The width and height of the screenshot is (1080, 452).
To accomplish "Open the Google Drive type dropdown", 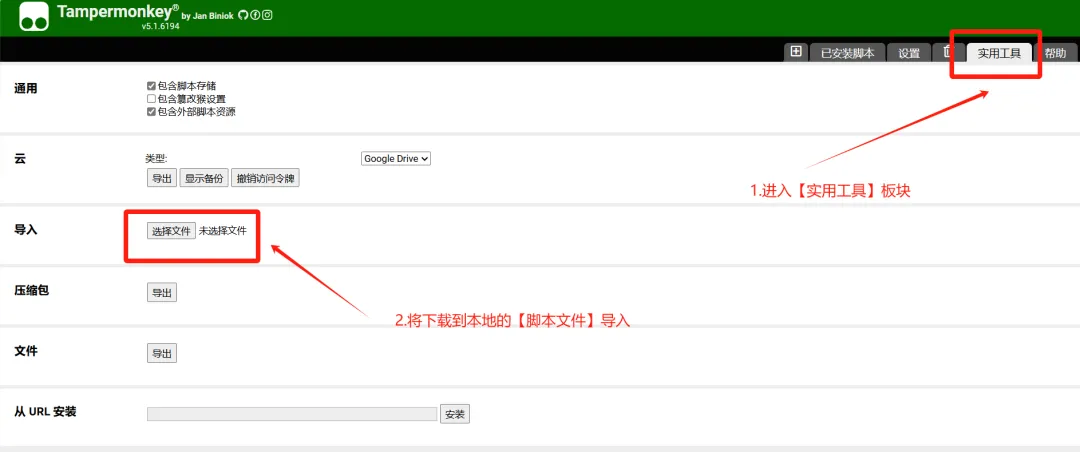I will [396, 158].
